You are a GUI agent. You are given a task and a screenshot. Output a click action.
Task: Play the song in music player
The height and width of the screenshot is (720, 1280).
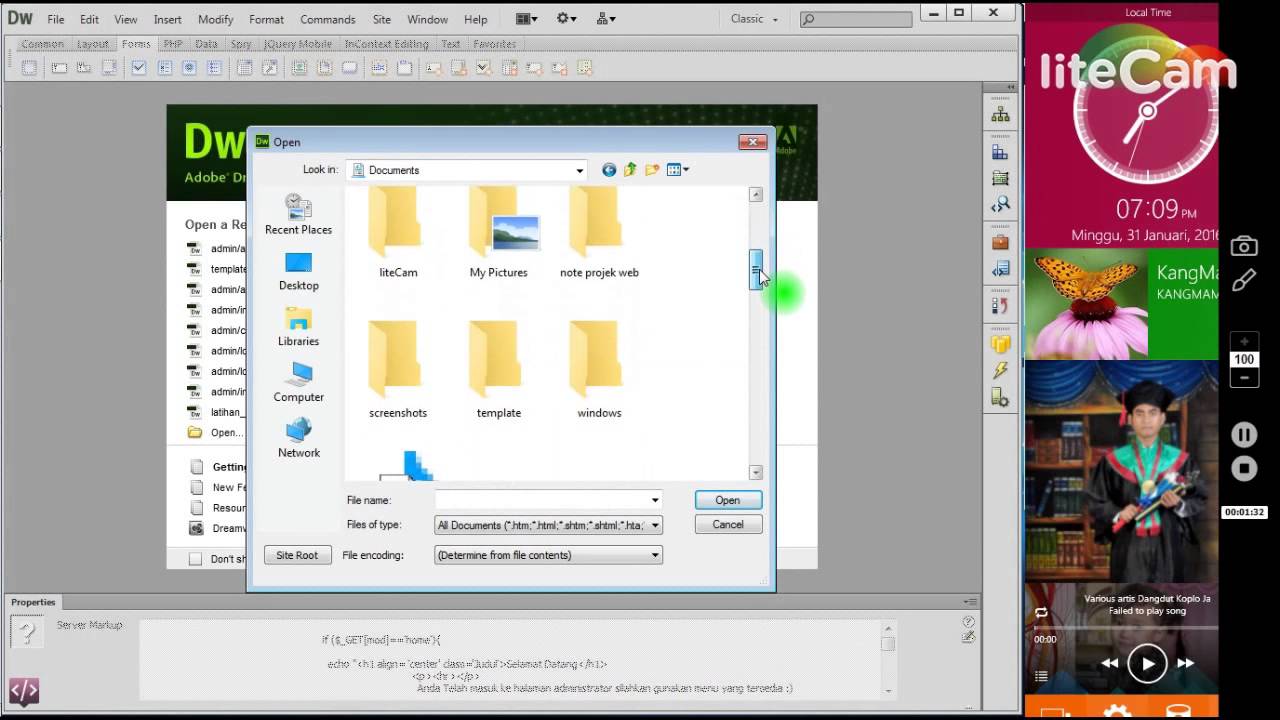(x=1147, y=663)
